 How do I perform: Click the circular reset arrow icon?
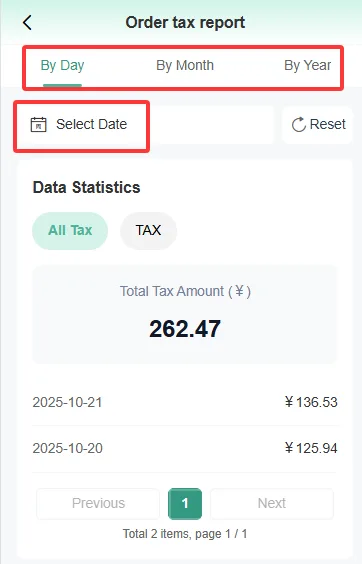point(299,125)
